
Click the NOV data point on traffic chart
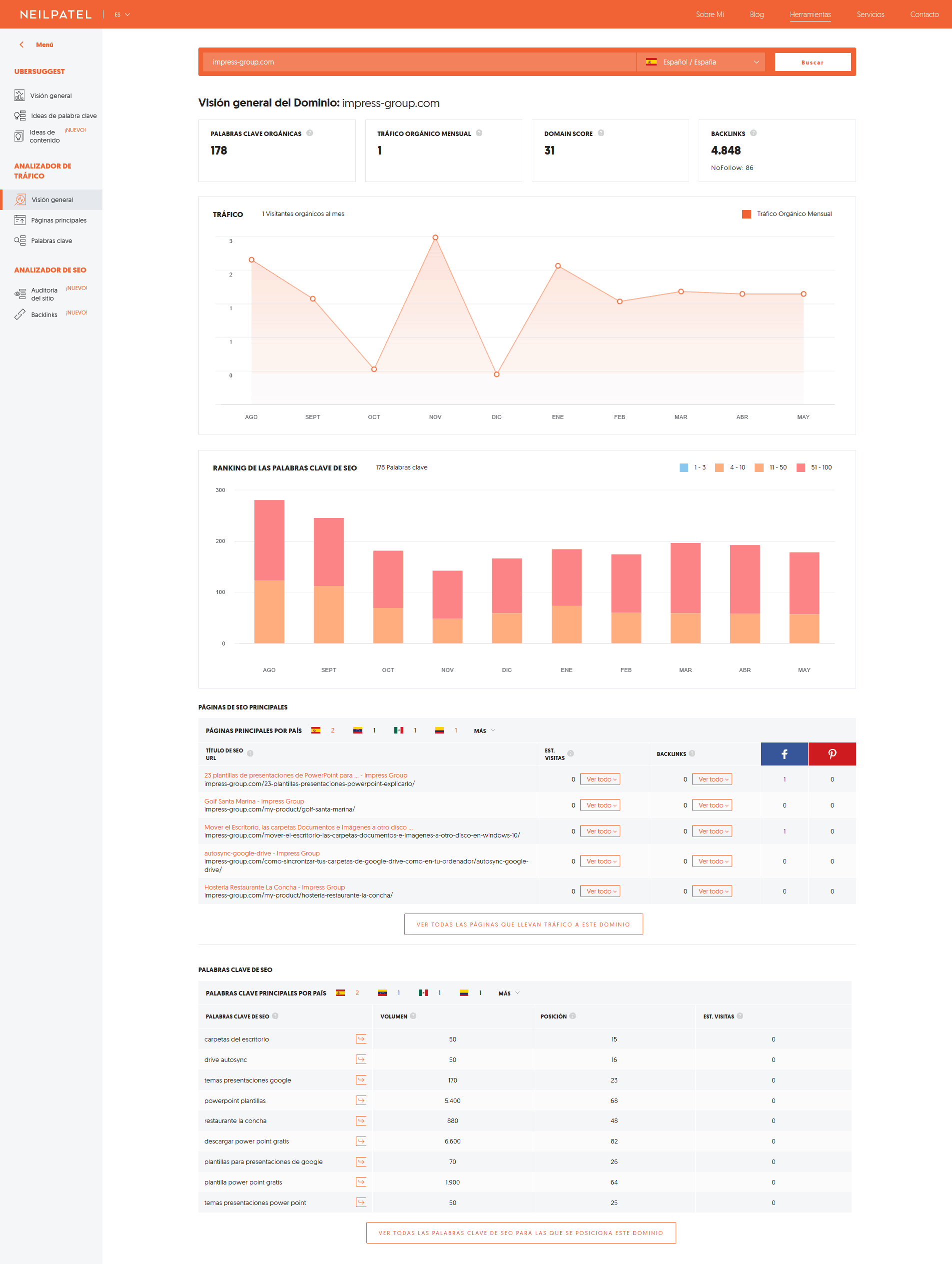[435, 237]
